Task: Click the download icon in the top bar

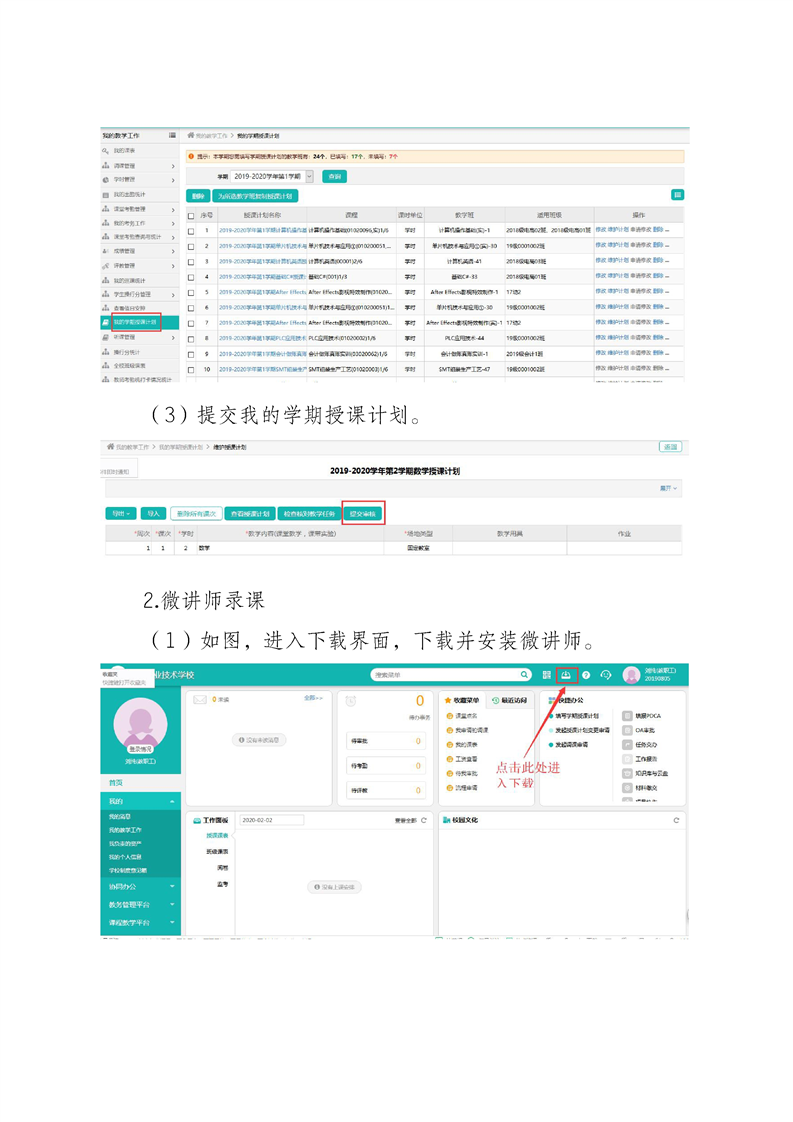Action: click(567, 675)
